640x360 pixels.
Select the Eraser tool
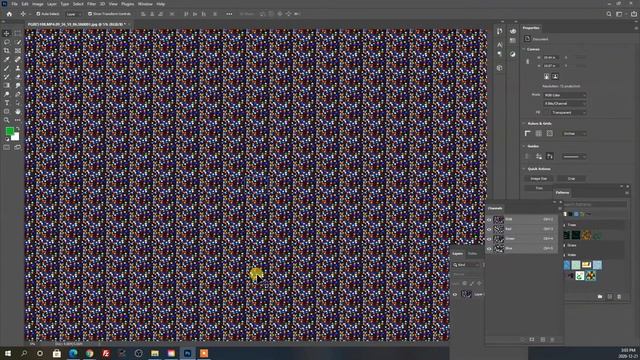tap(18, 77)
